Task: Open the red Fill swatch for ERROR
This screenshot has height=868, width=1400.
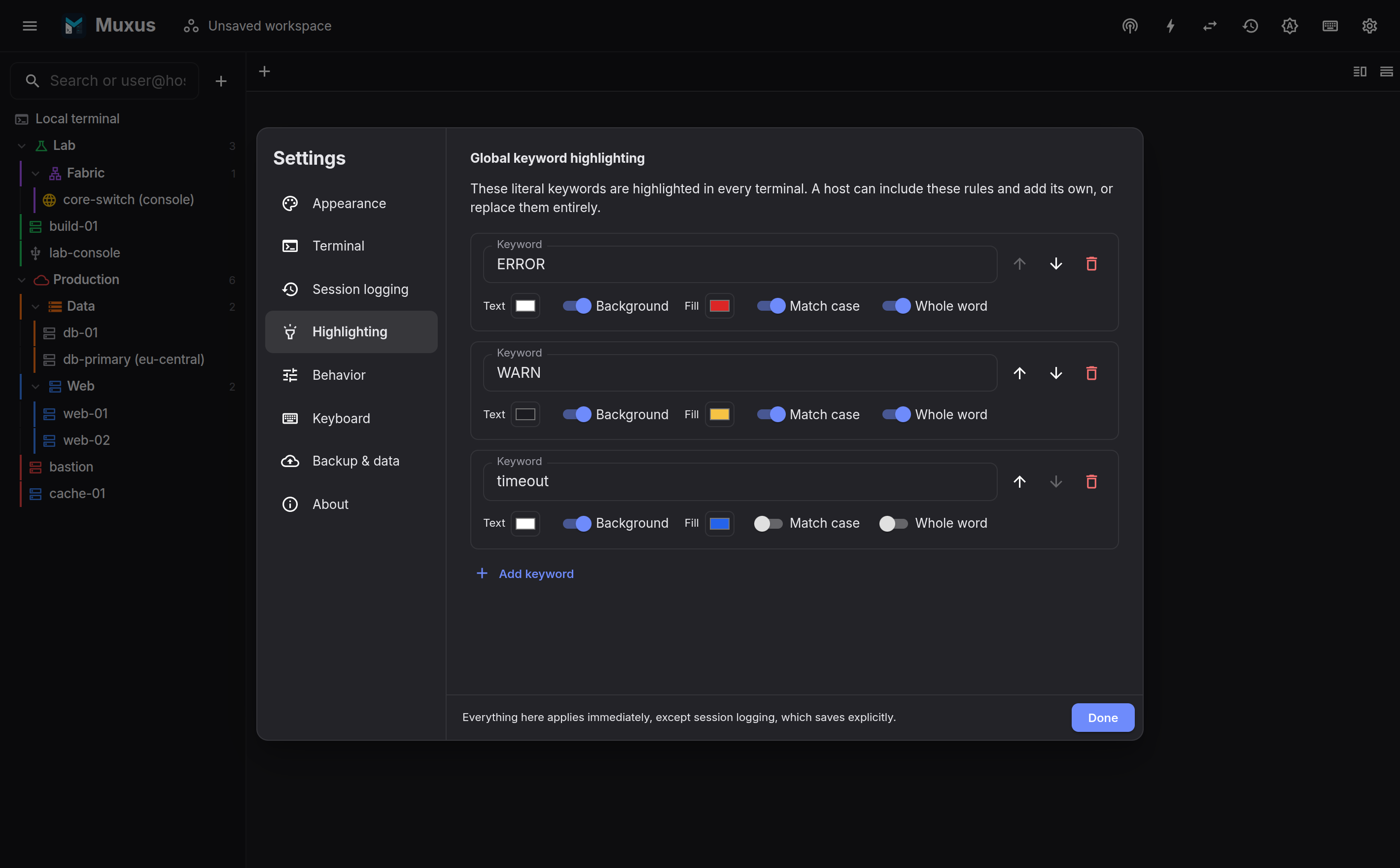Action: click(720, 306)
